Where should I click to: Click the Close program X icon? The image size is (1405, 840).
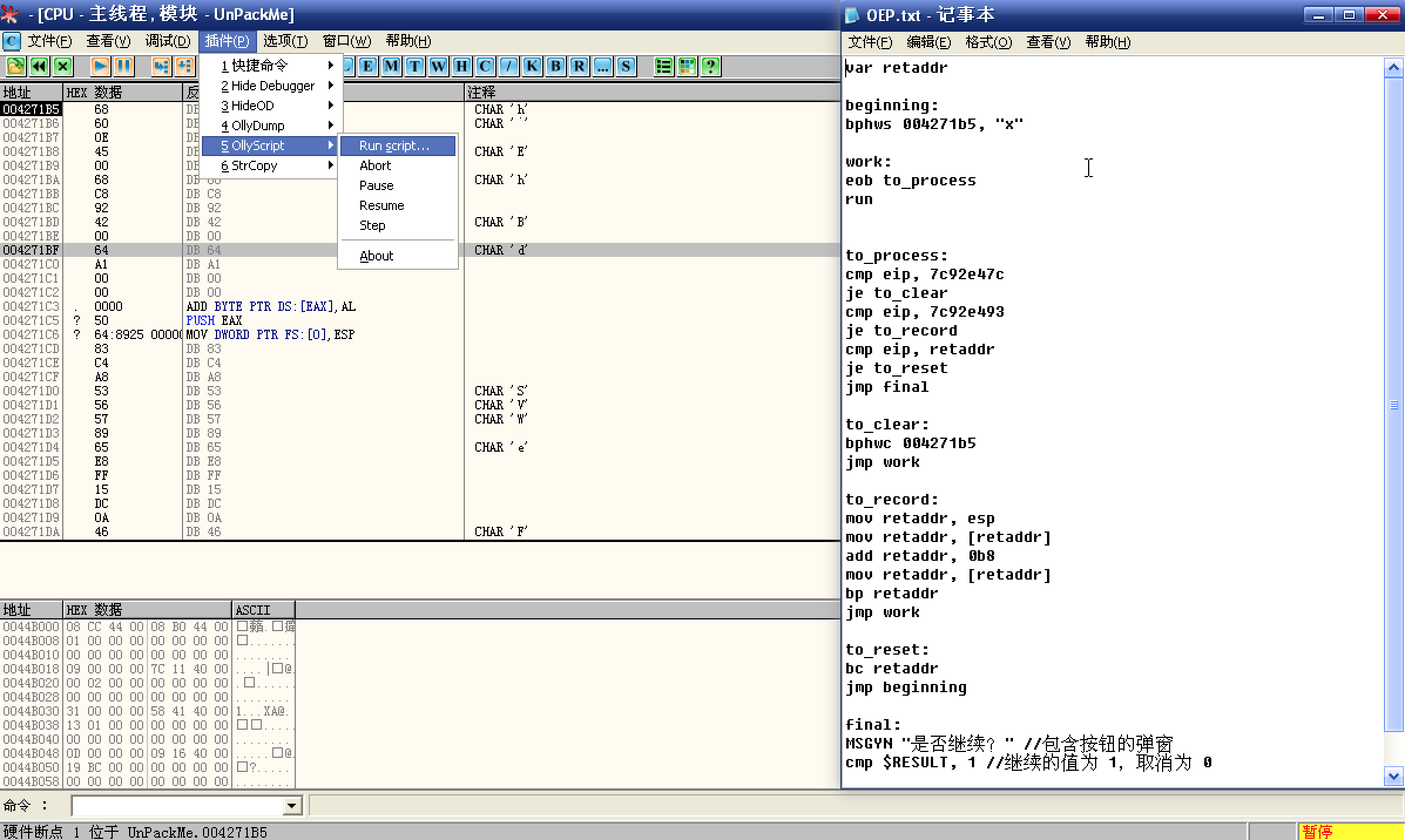point(63,66)
